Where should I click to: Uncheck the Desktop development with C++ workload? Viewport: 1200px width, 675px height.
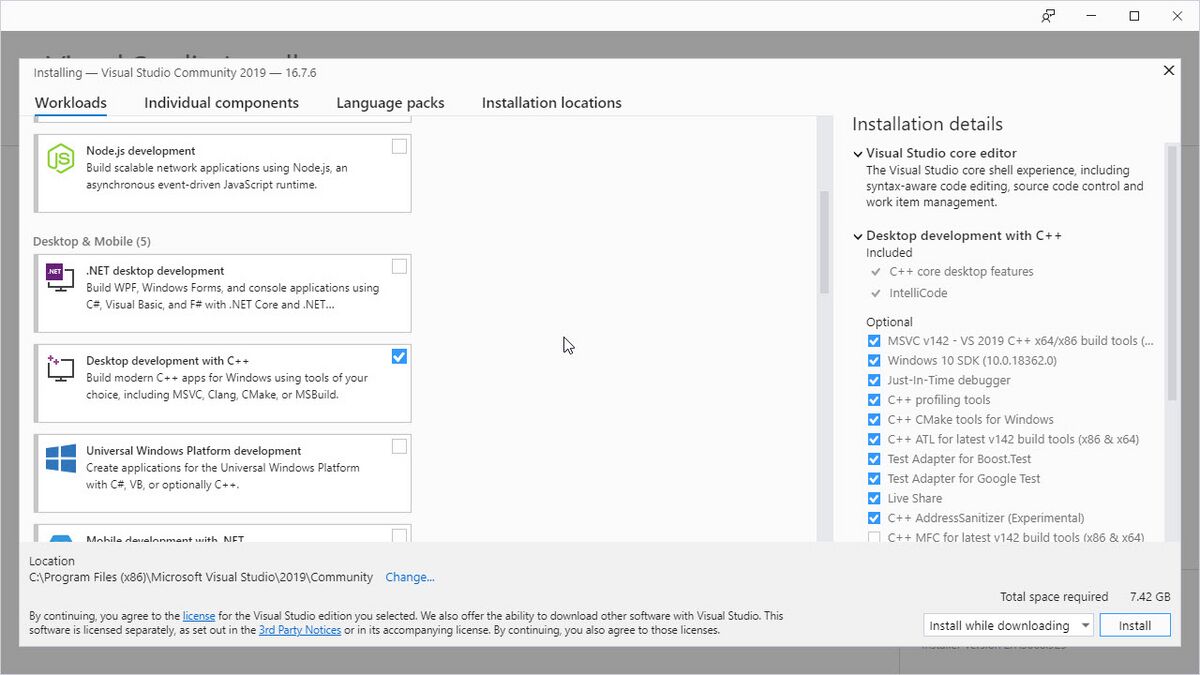pos(399,356)
